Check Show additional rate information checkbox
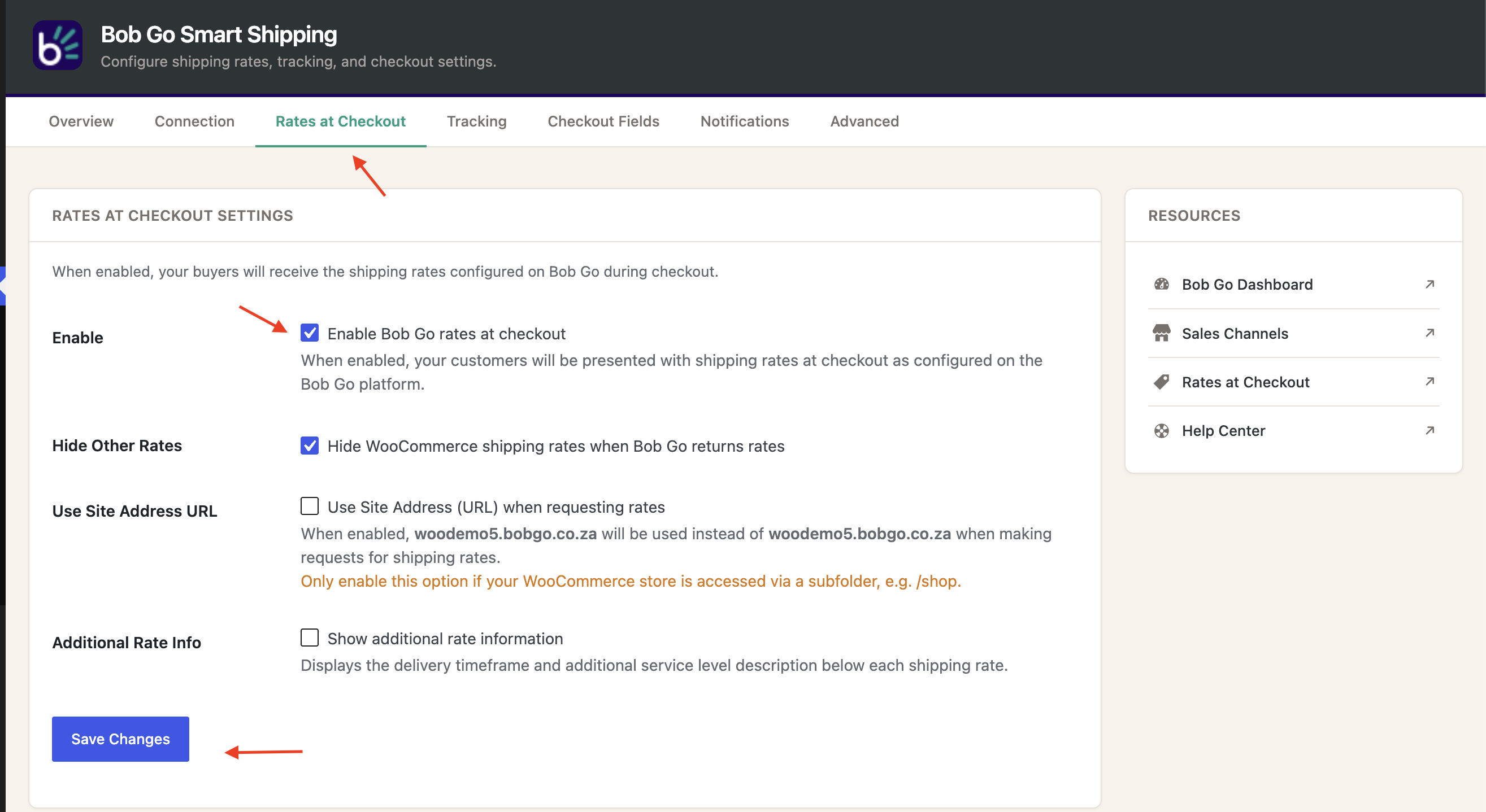The width and height of the screenshot is (1486, 812). click(310, 638)
